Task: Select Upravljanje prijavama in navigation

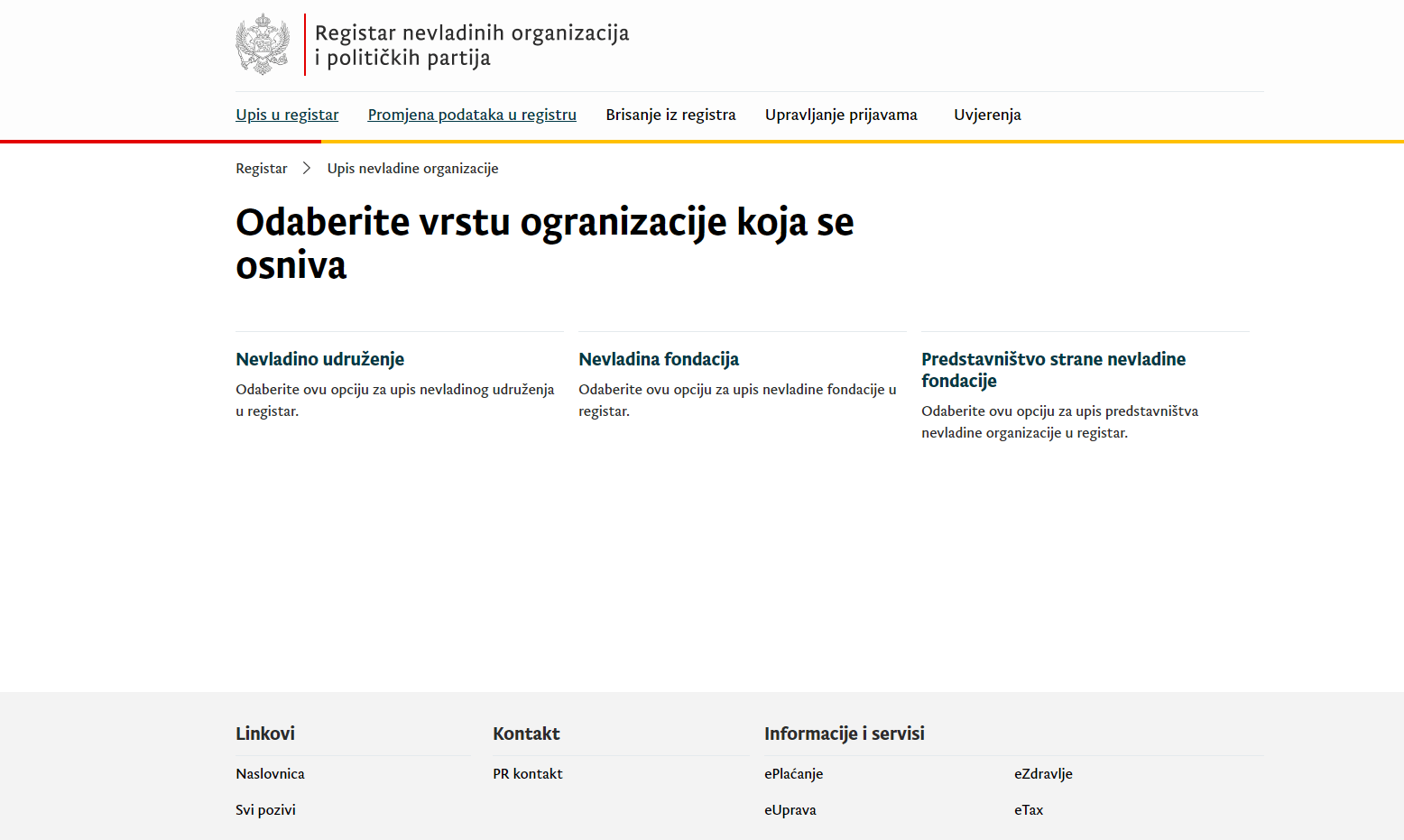Action: 841,115
